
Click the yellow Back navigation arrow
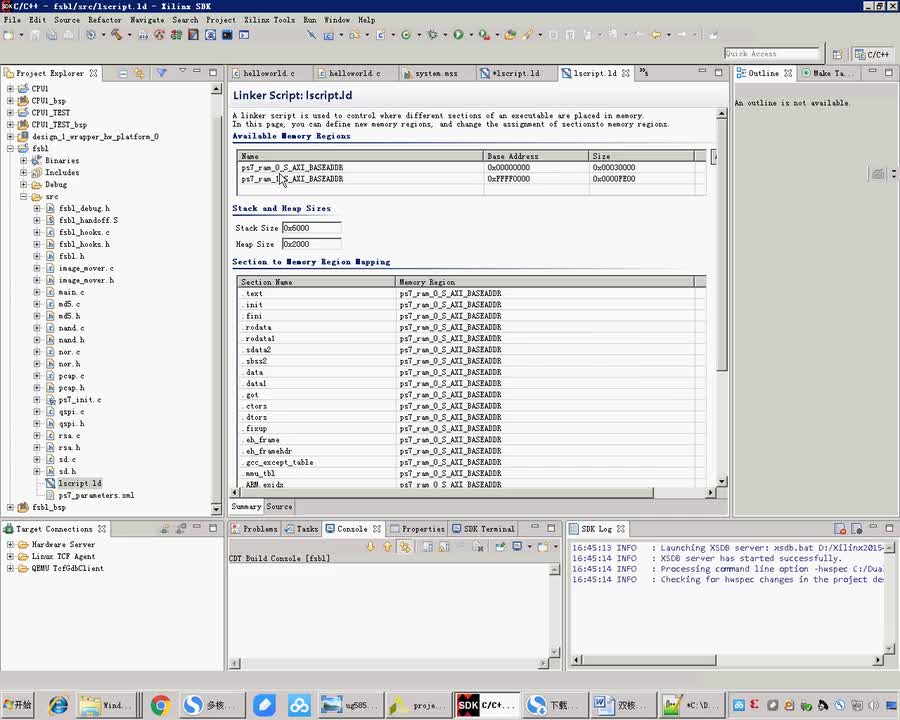pos(655,35)
